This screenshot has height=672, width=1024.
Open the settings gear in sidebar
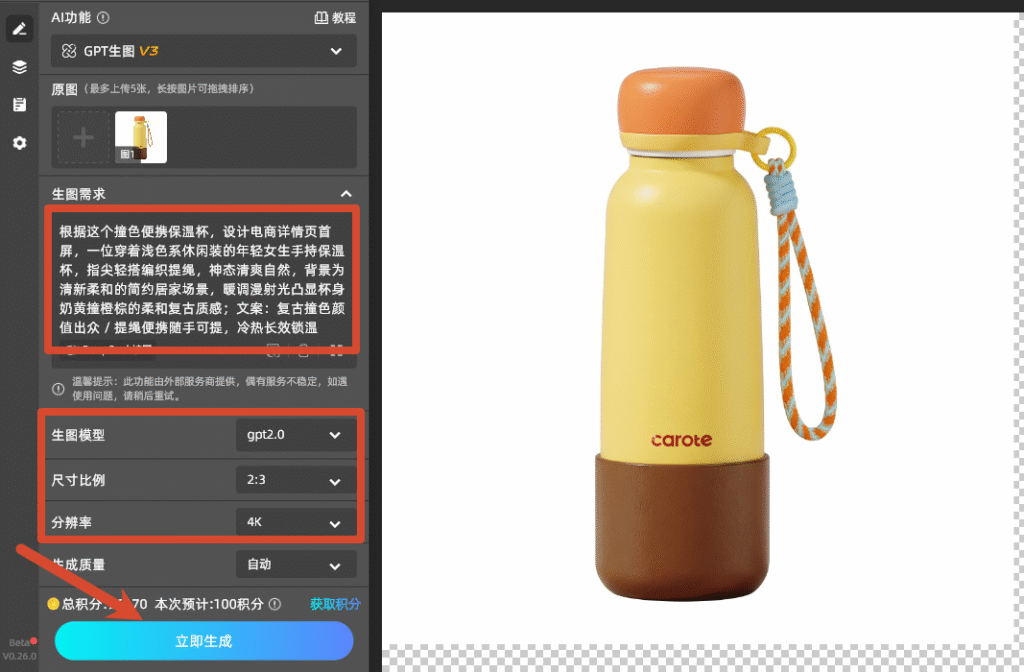pyautogui.click(x=19, y=142)
